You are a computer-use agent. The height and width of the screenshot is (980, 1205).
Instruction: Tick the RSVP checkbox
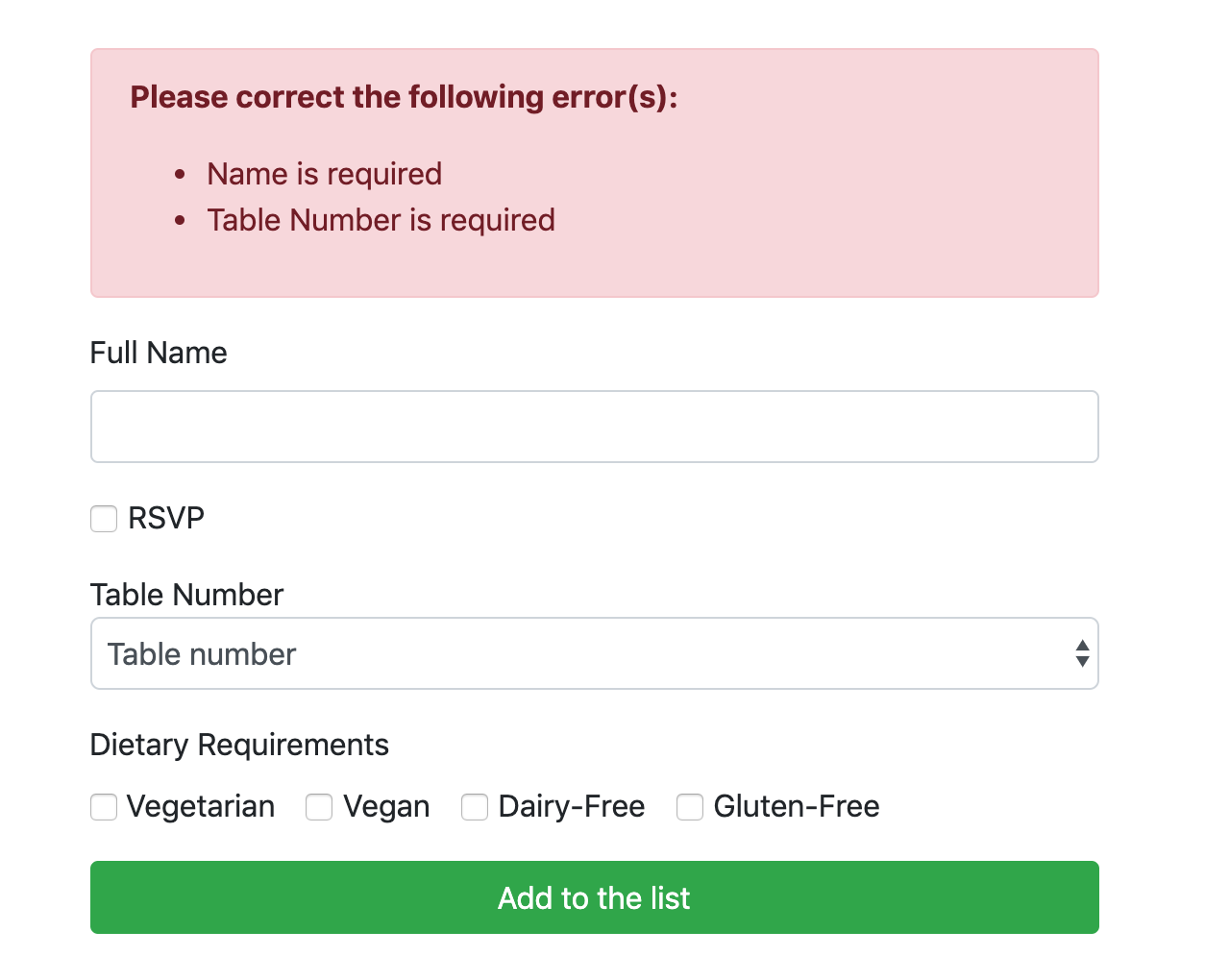(104, 519)
